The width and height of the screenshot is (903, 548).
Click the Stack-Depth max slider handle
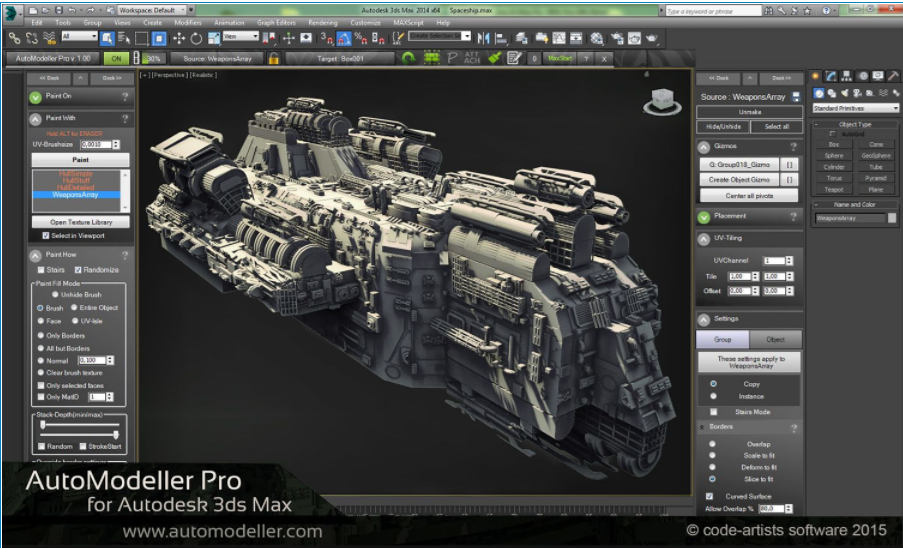(x=116, y=434)
